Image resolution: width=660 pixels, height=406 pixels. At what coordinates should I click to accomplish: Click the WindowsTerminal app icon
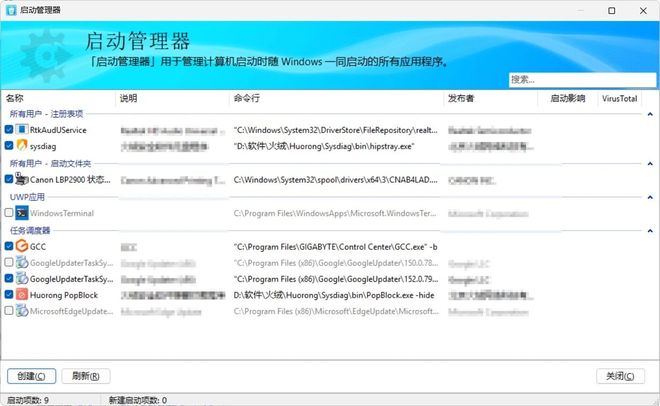click(21, 213)
